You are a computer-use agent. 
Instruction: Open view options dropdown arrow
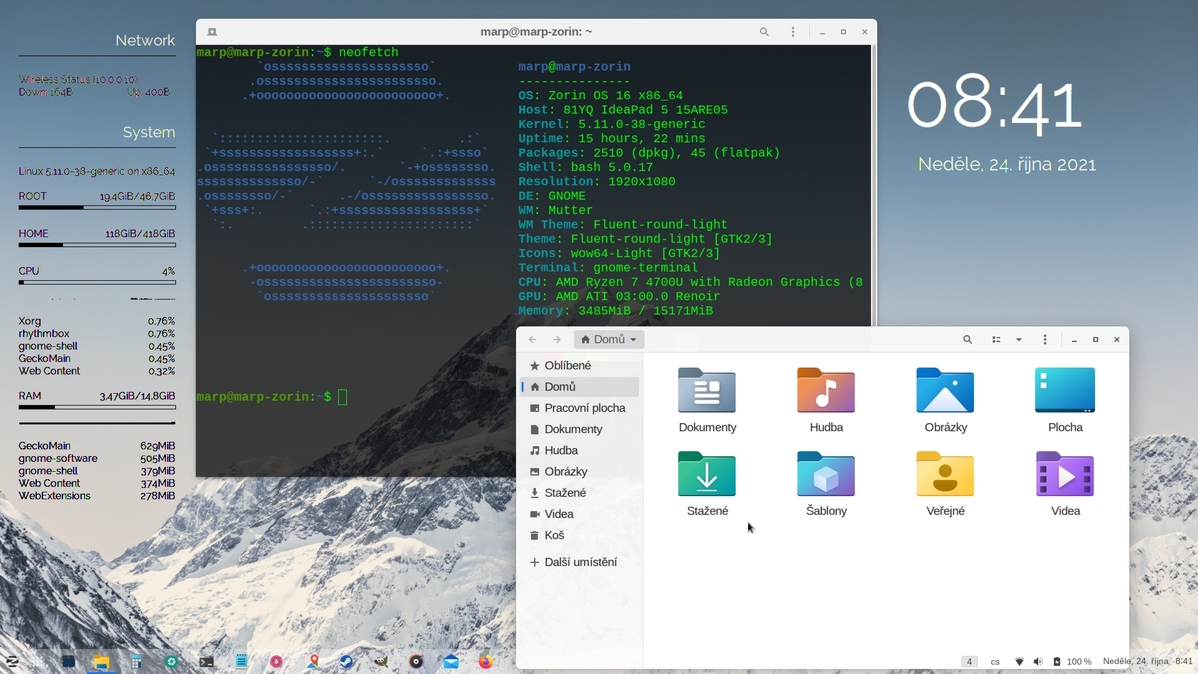(x=1018, y=339)
